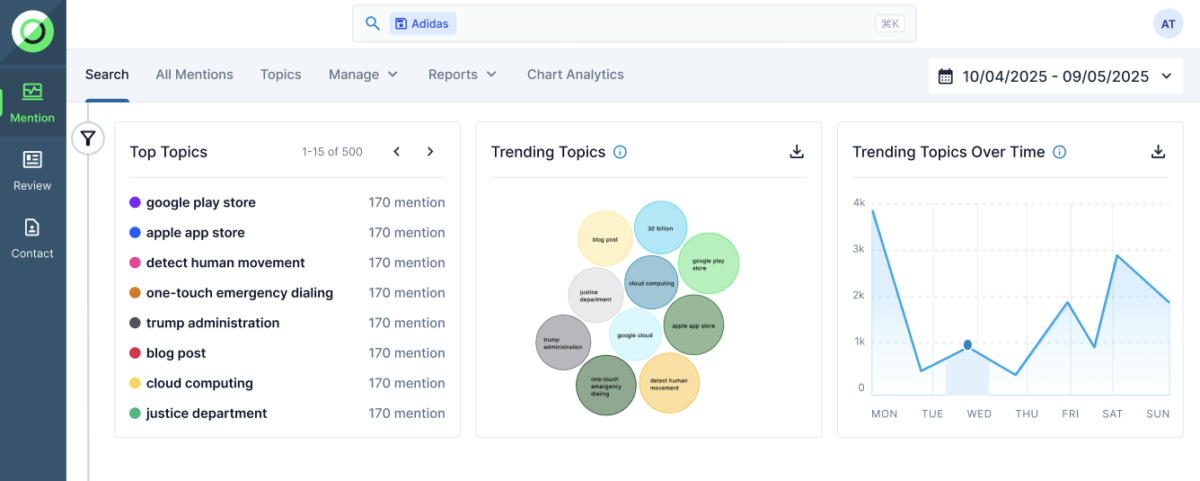Viewport: 1200px width, 481px height.
Task: Click blue dot beside apple app store
Action: [x=135, y=232]
